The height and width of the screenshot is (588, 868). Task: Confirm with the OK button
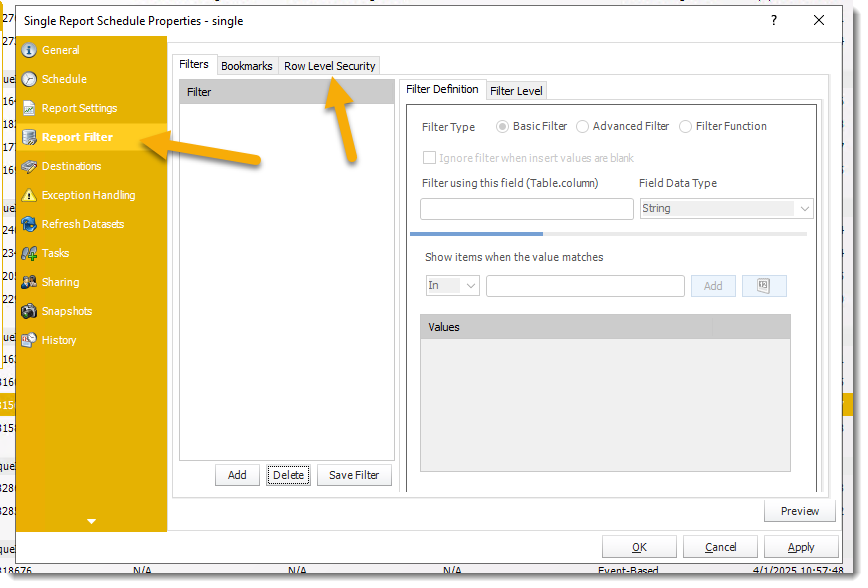pyautogui.click(x=639, y=547)
